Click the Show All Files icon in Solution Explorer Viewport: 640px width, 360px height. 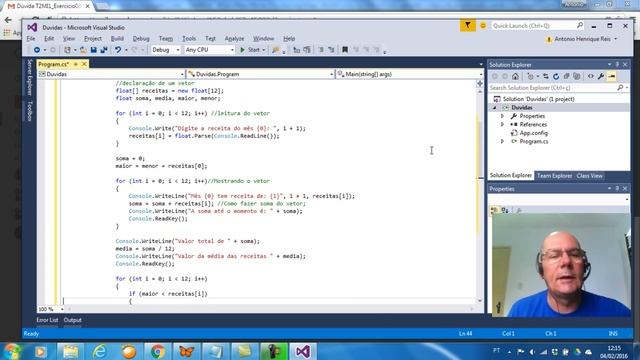(577, 76)
